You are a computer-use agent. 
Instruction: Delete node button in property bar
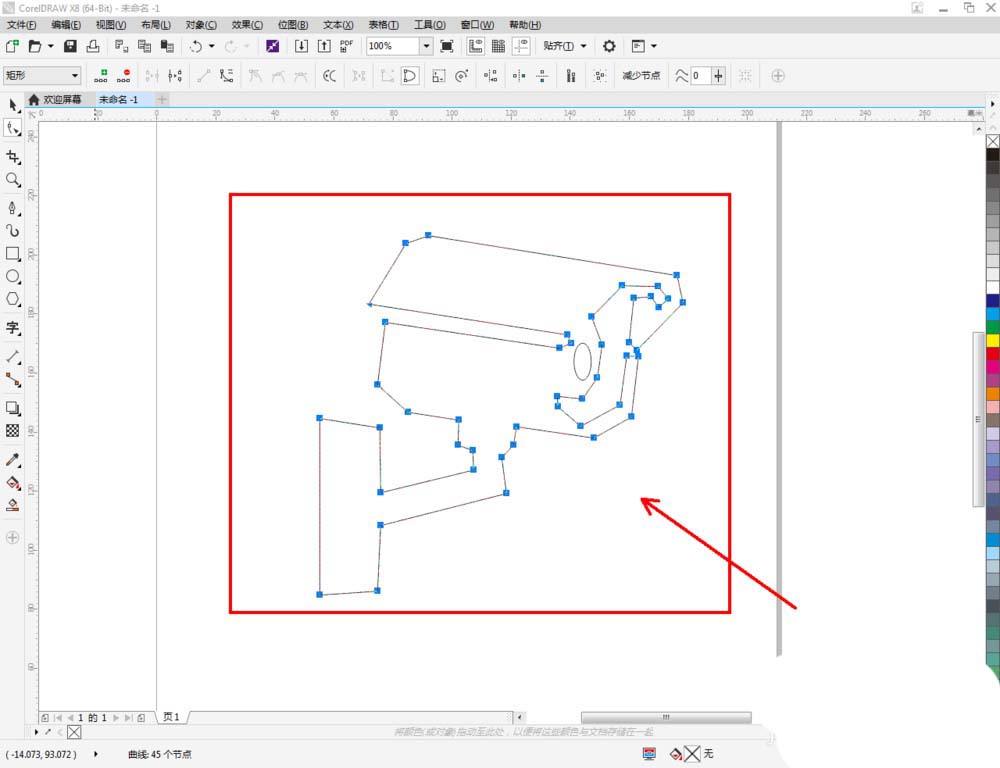pyautogui.click(x=124, y=76)
